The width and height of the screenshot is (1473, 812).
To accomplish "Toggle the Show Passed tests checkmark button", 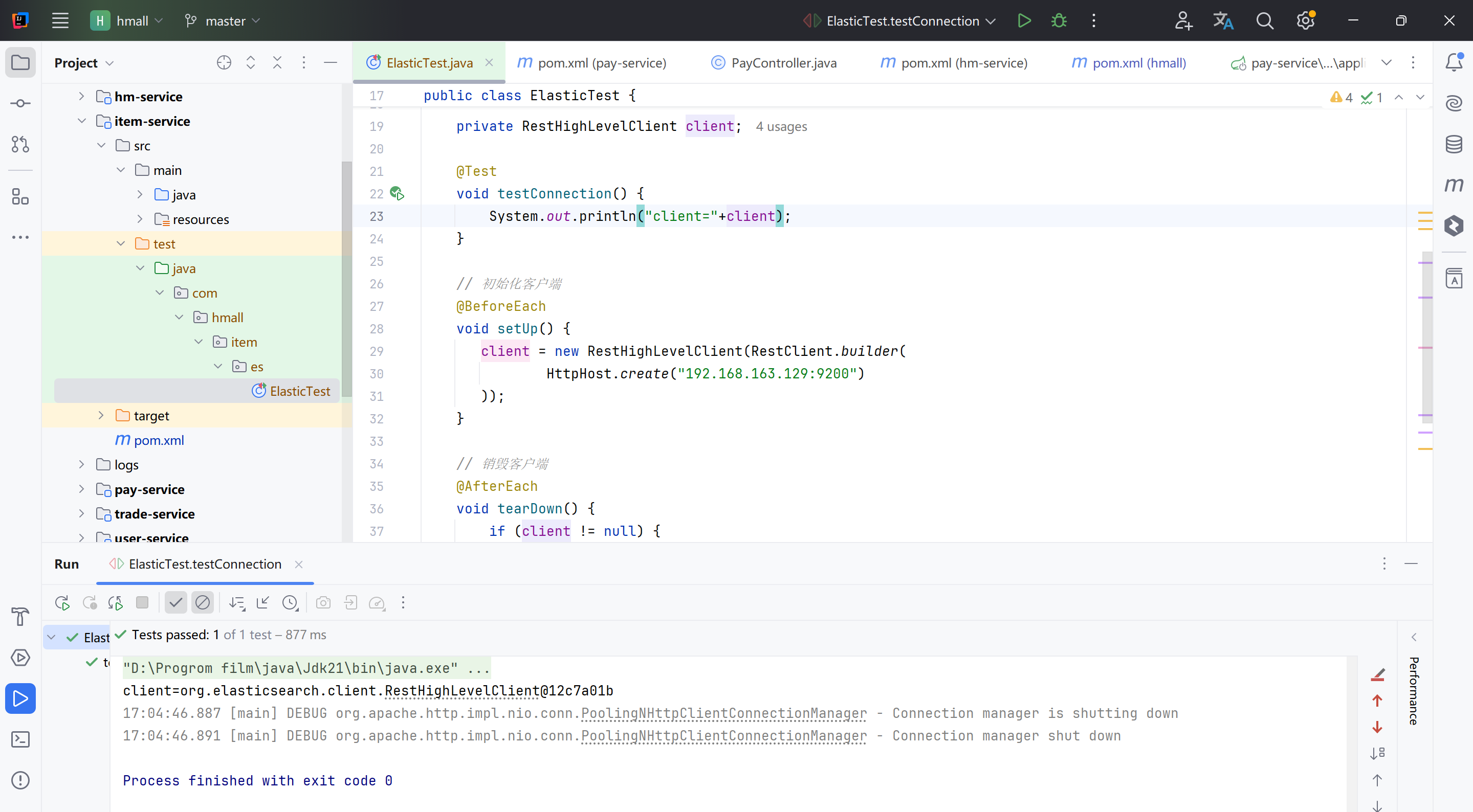I will point(175,603).
